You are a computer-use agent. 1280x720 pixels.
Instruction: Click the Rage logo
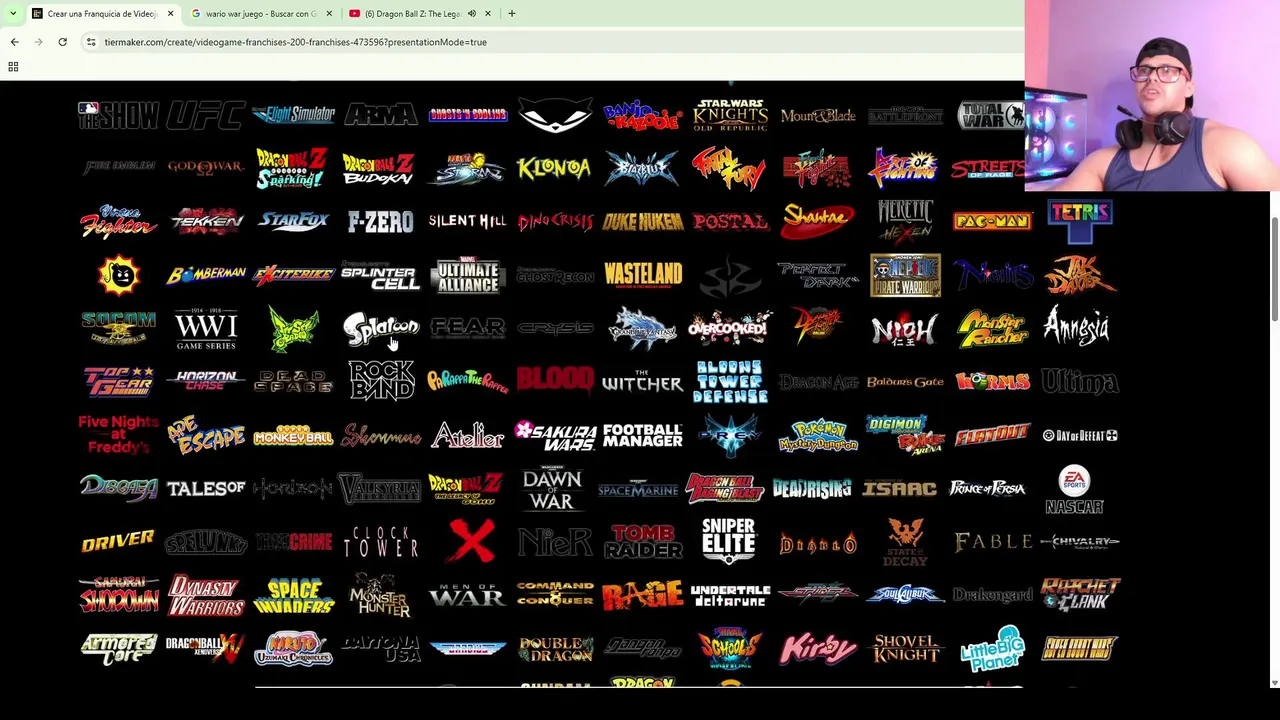pos(642,595)
